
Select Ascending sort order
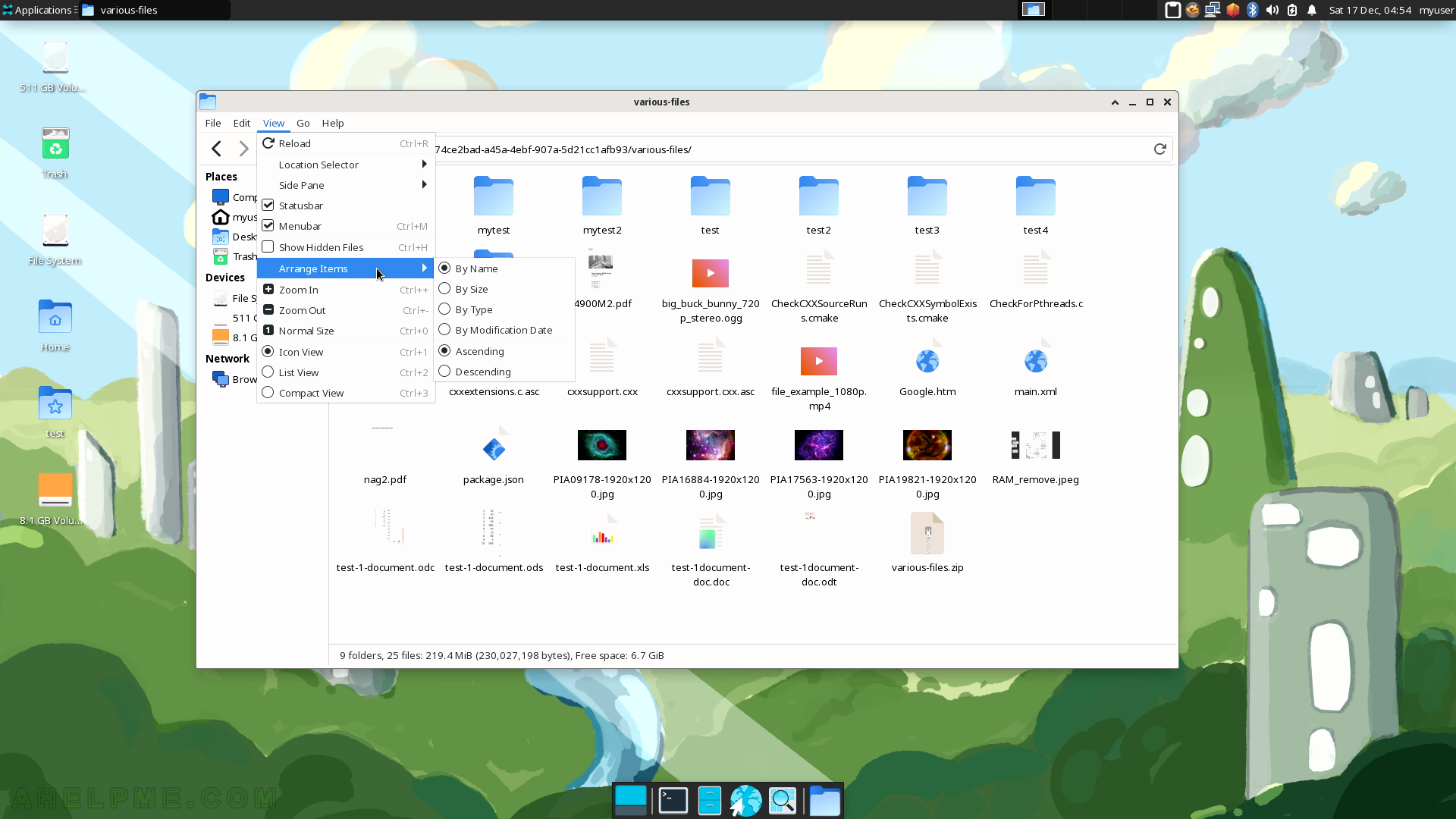tap(504, 351)
